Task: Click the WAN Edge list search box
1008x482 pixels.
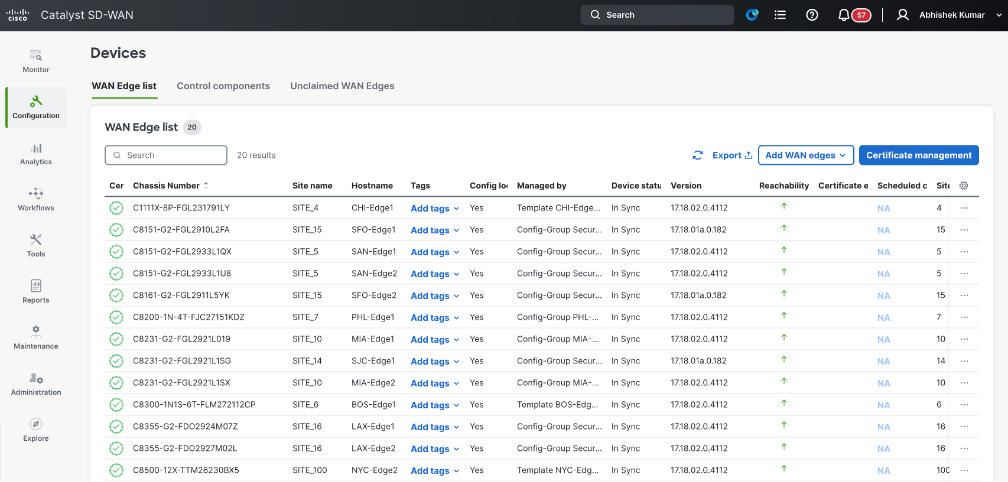Action: (x=166, y=155)
